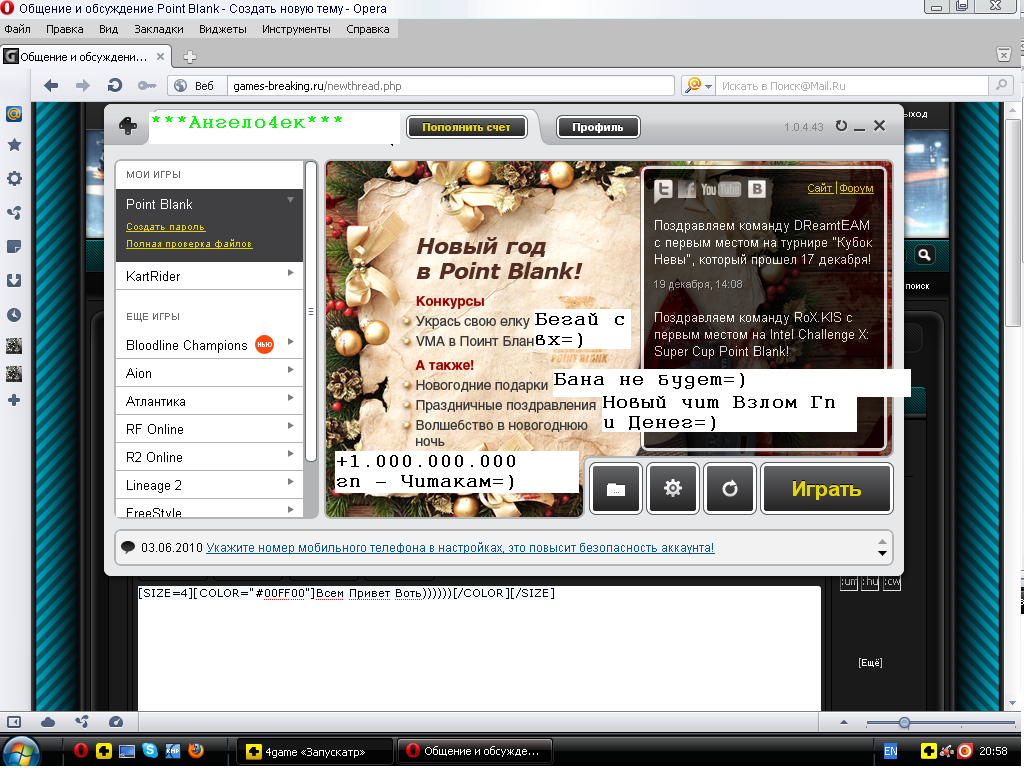Click the Пополнить счет button
The image size is (1024, 768).
(466, 127)
